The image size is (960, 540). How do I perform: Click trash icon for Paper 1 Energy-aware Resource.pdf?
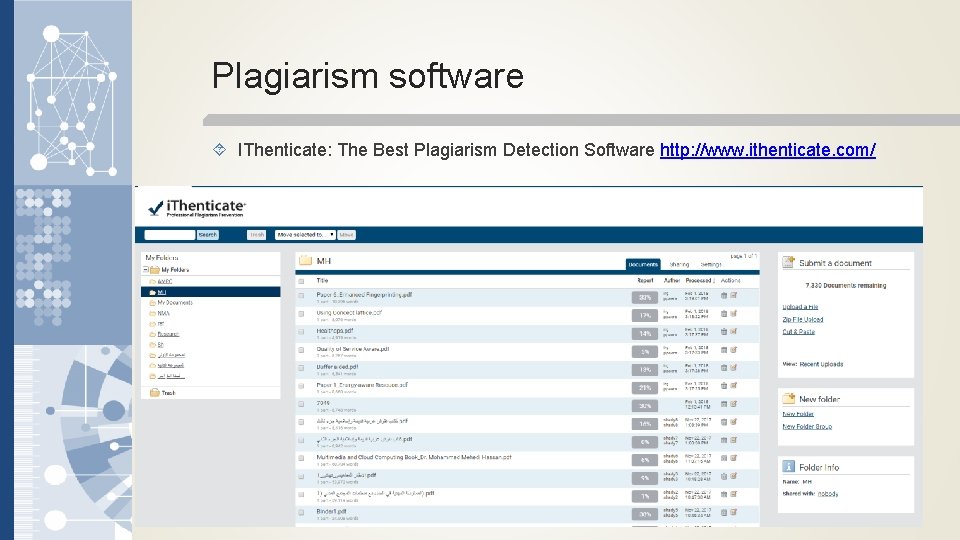(724, 386)
